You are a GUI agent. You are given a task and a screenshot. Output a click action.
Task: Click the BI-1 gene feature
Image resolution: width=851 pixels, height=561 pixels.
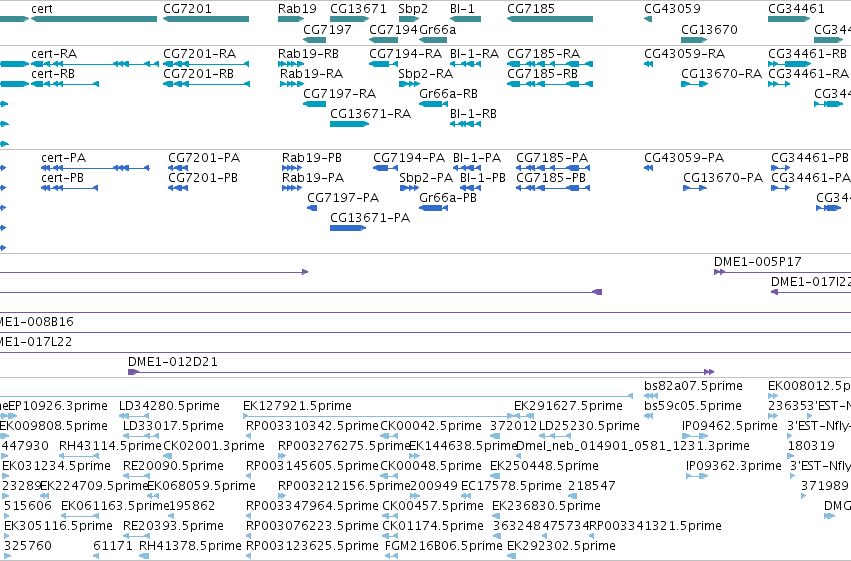coord(465,19)
